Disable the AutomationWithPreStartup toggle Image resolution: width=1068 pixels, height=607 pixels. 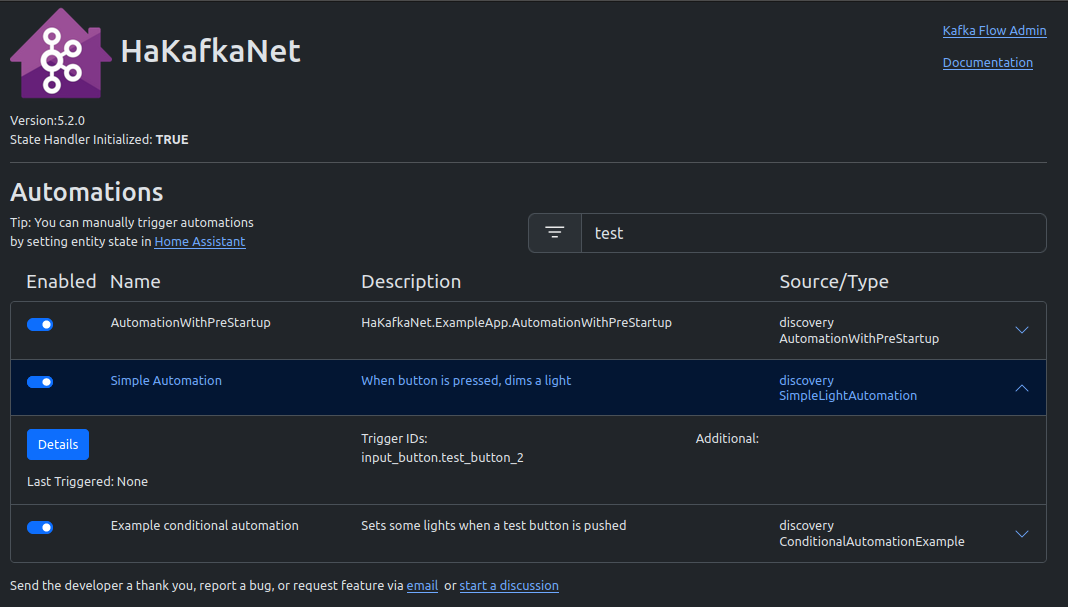pyautogui.click(x=40, y=324)
